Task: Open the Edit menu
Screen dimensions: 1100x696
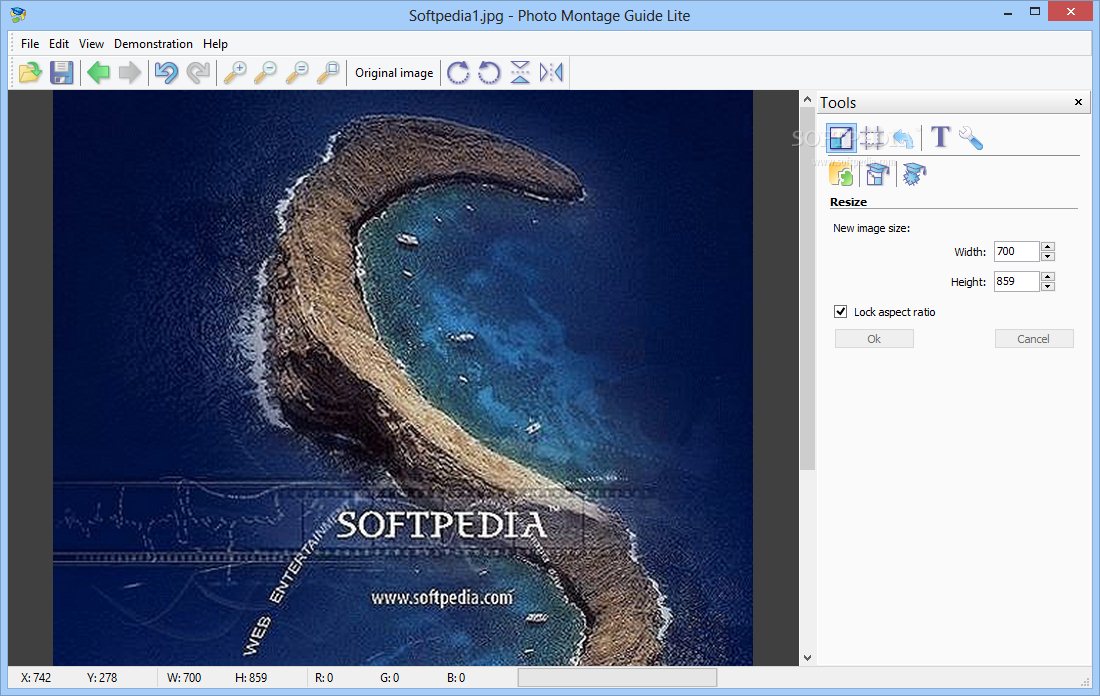Action: [x=59, y=44]
